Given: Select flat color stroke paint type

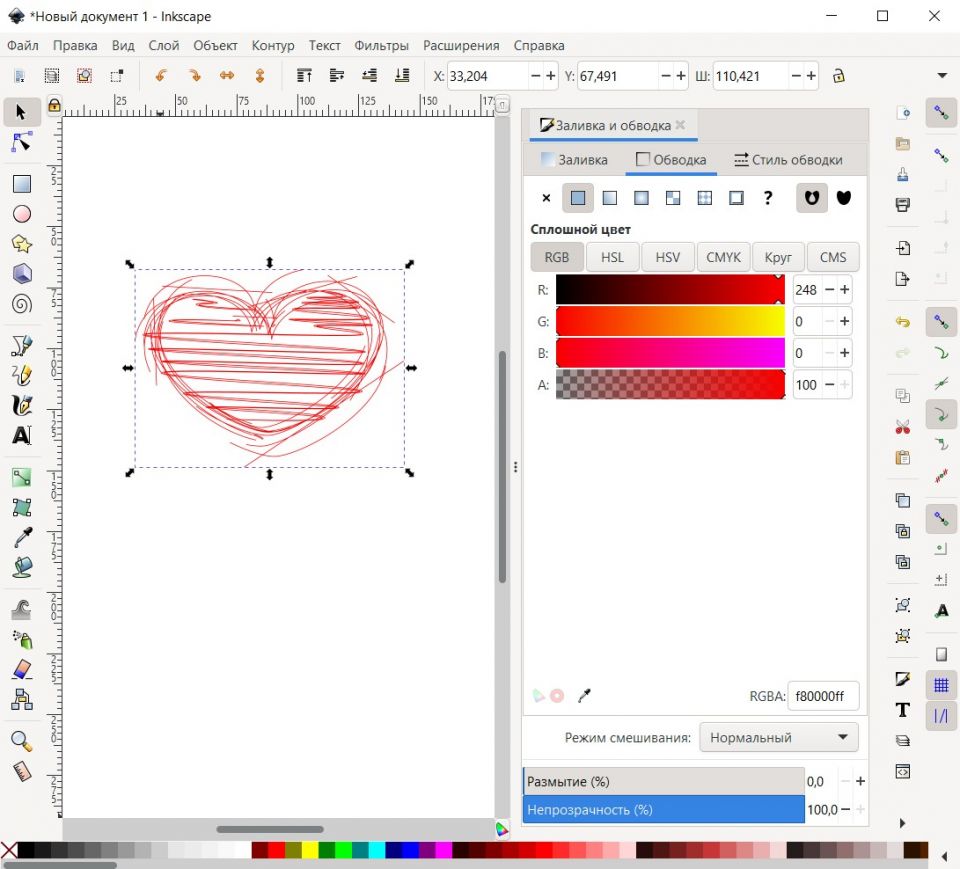Looking at the screenshot, I should (577, 198).
